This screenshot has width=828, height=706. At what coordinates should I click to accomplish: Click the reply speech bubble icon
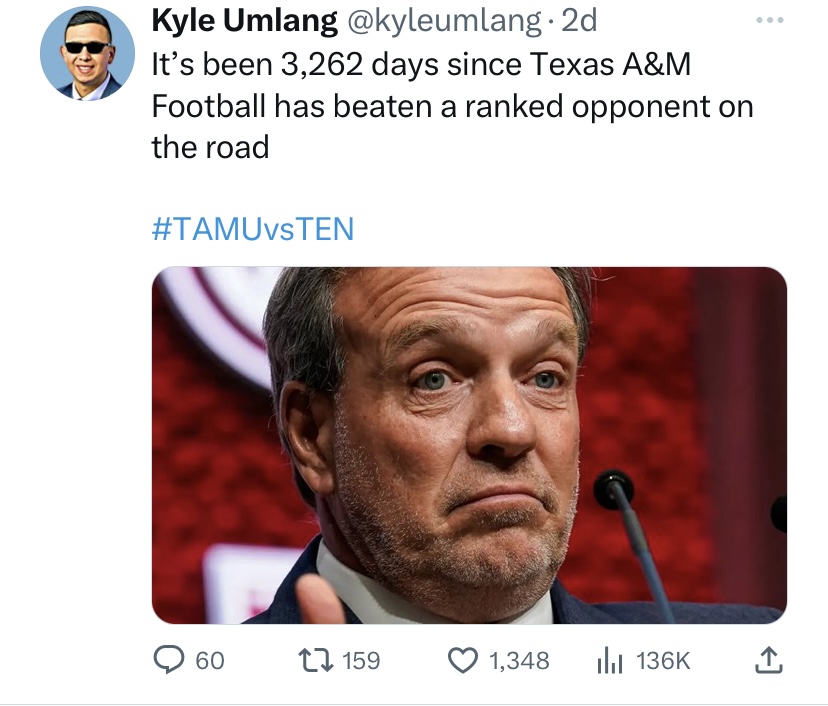pos(170,661)
